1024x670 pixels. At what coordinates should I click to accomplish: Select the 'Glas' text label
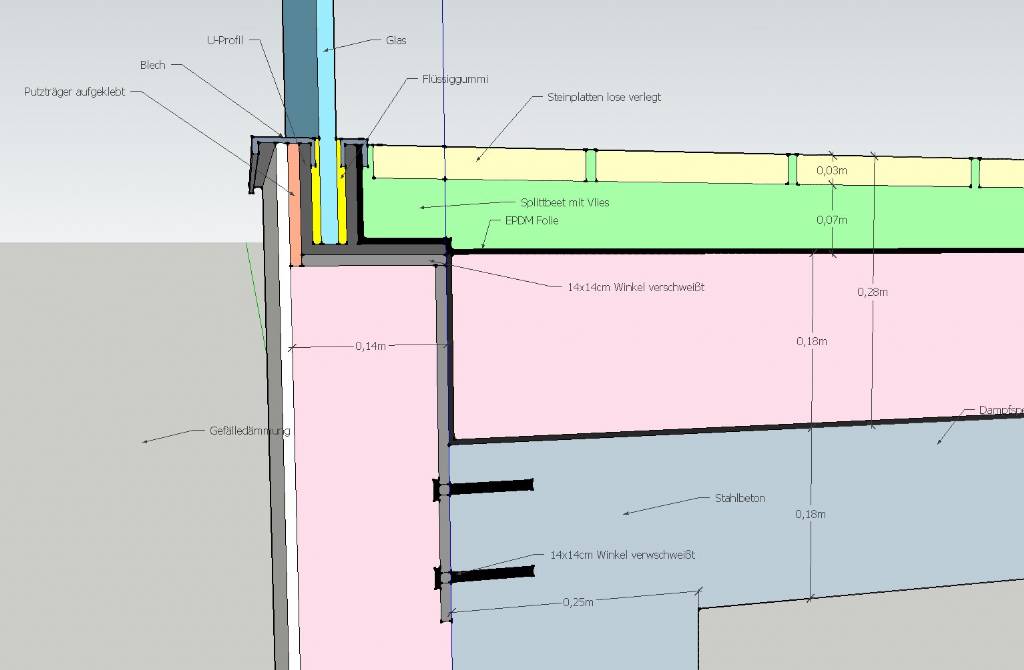click(x=396, y=41)
